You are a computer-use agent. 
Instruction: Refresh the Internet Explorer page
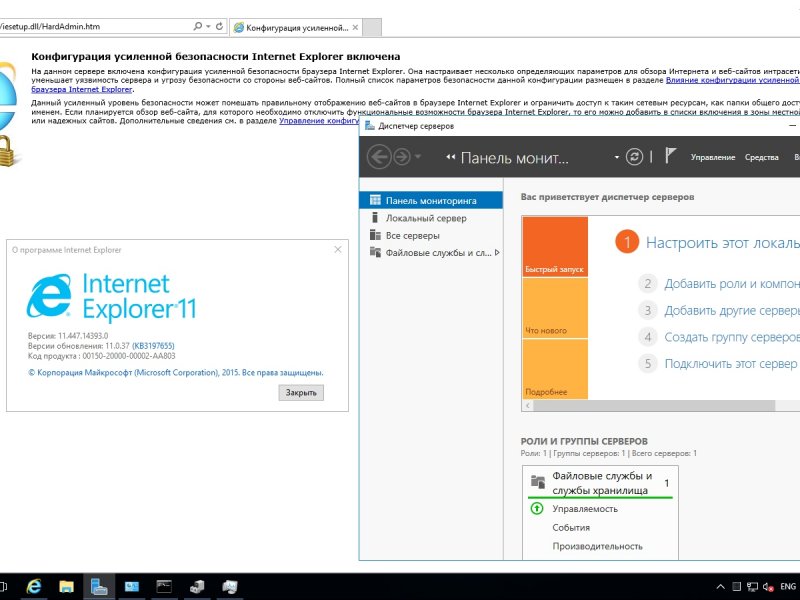coord(219,26)
